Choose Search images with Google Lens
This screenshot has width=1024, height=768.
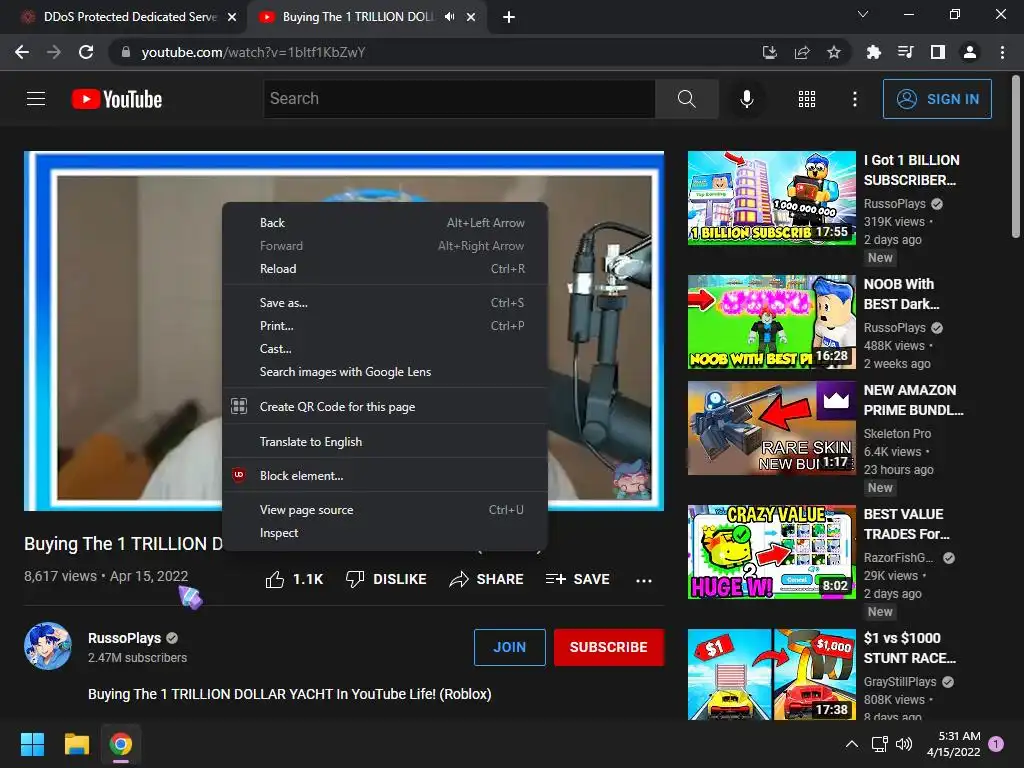click(385, 372)
